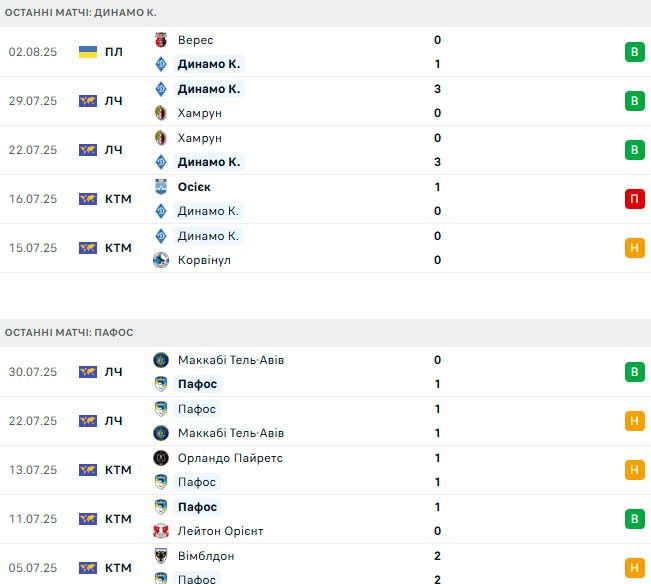Open the Маккабі Тель-Авів link on 30.07.25
The image size is (651, 584).
tap(231, 360)
